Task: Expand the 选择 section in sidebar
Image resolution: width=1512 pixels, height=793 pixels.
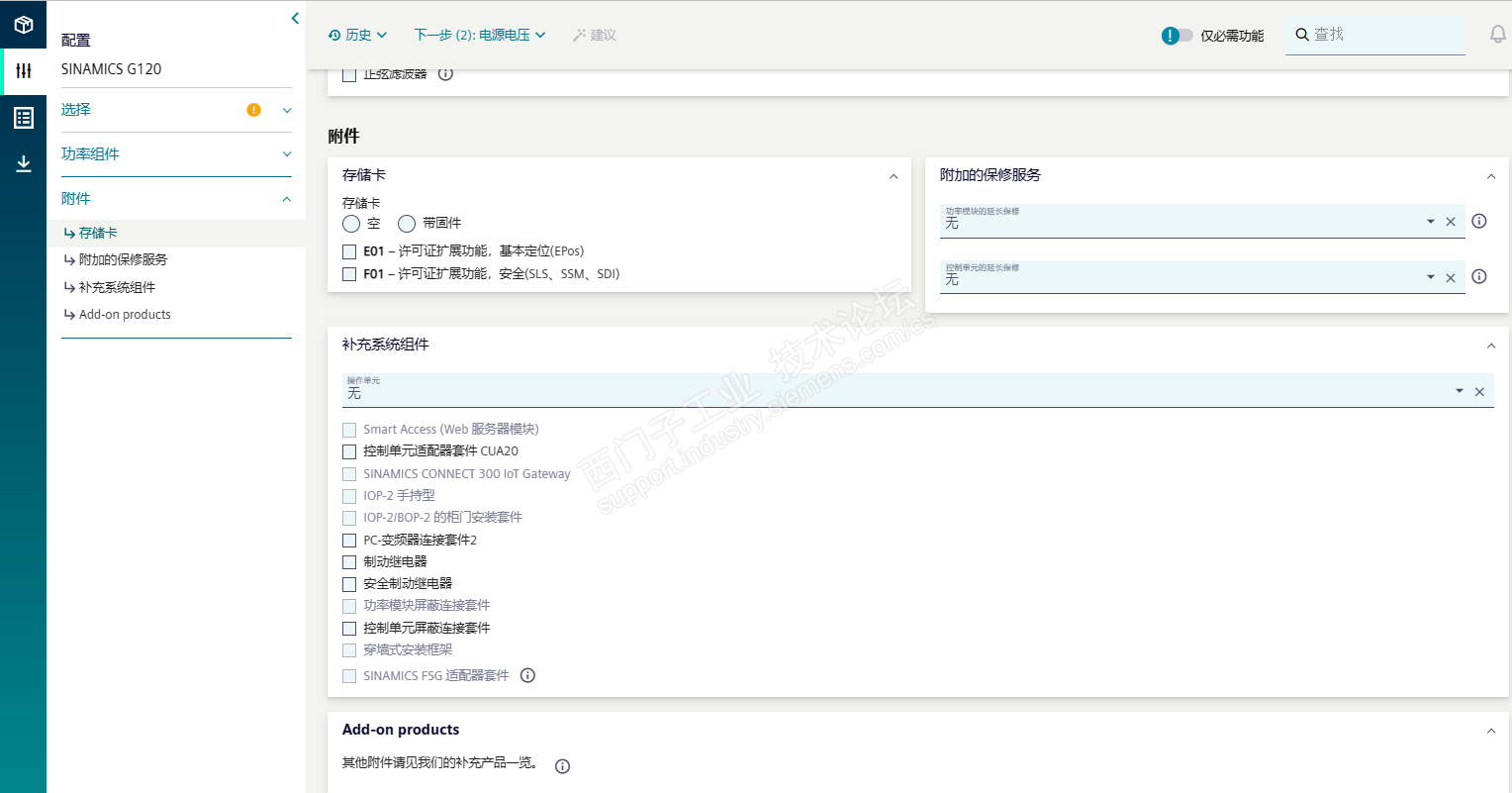Action: 287,110
